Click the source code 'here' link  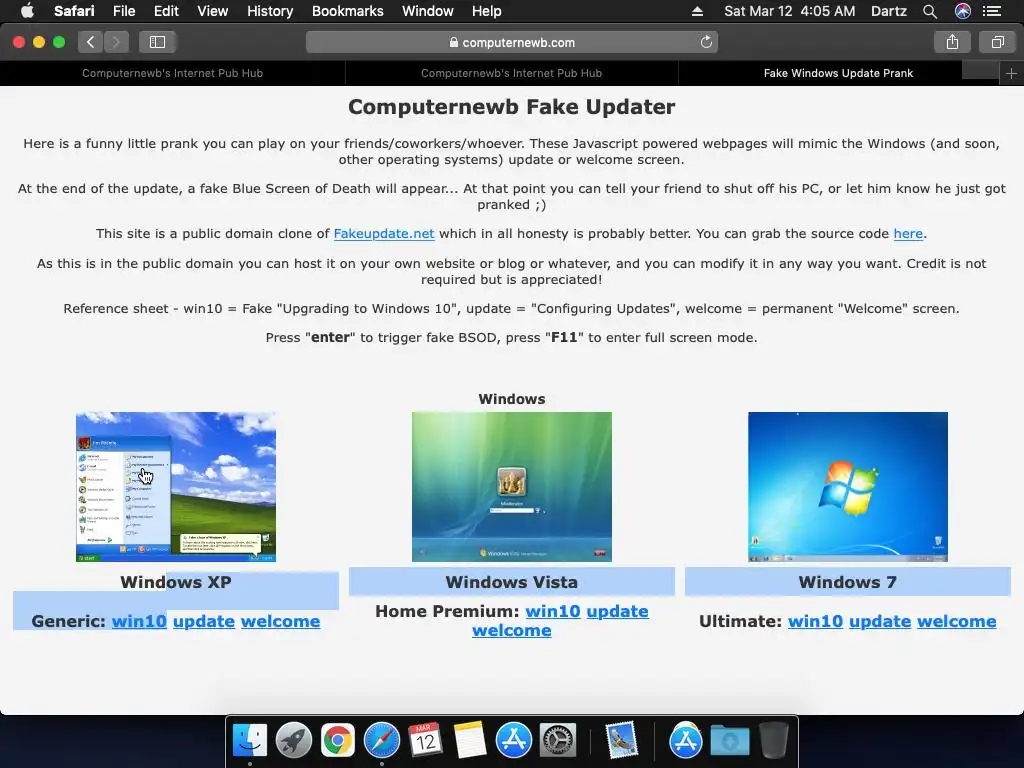[x=908, y=234]
